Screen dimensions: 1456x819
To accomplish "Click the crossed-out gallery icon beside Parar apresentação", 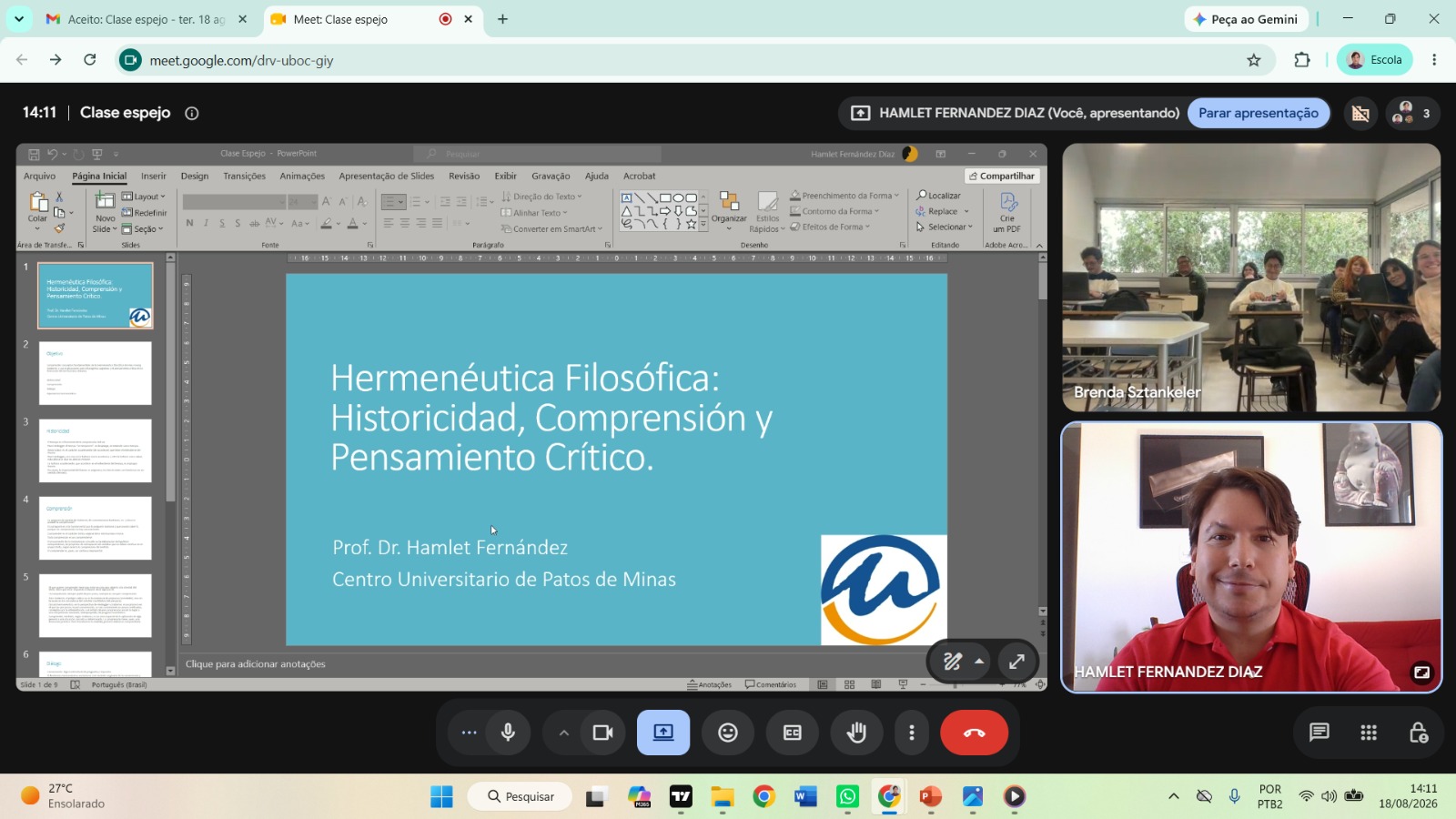I will point(1360,114).
